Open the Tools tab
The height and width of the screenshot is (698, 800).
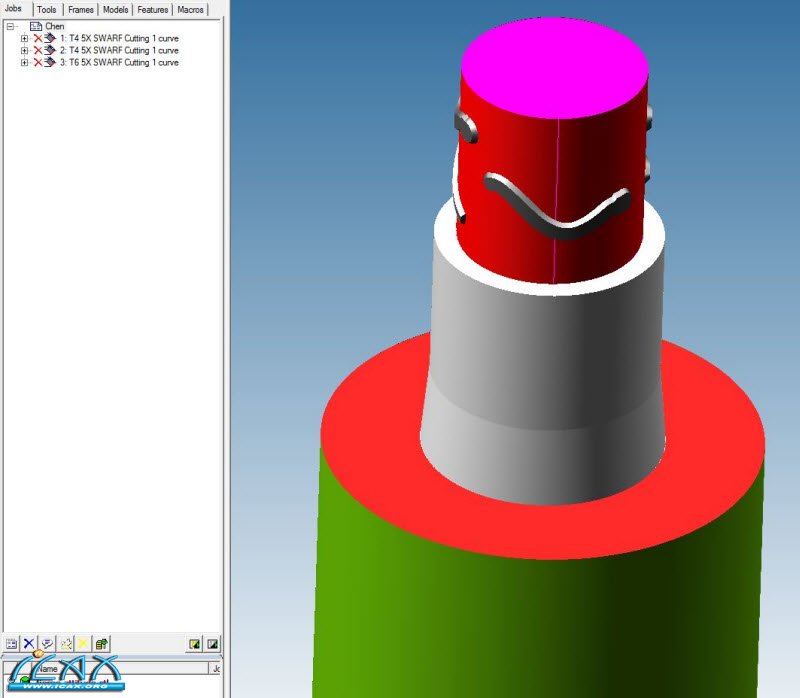(46, 10)
